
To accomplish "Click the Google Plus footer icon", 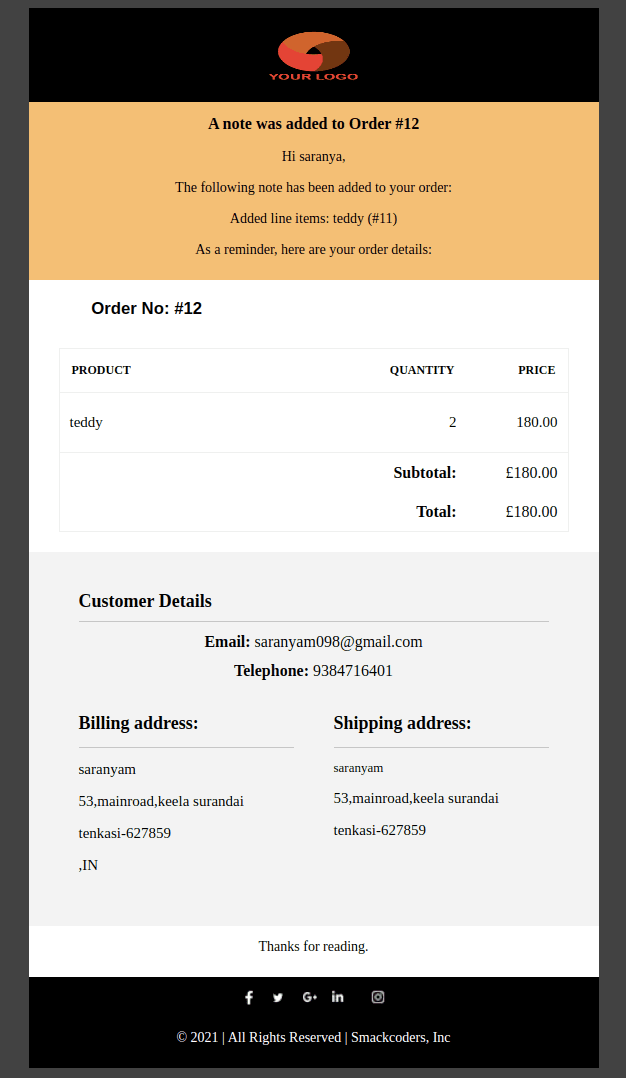I will click(x=309, y=997).
